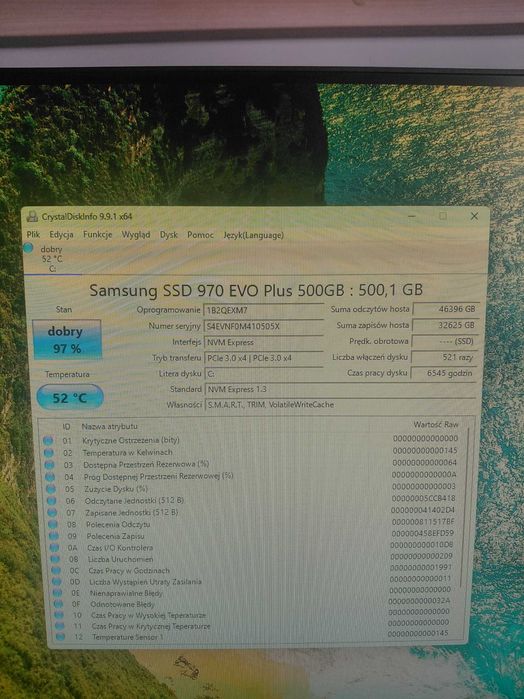Click status icon of Polecenia Zapisu row

click(x=54, y=536)
